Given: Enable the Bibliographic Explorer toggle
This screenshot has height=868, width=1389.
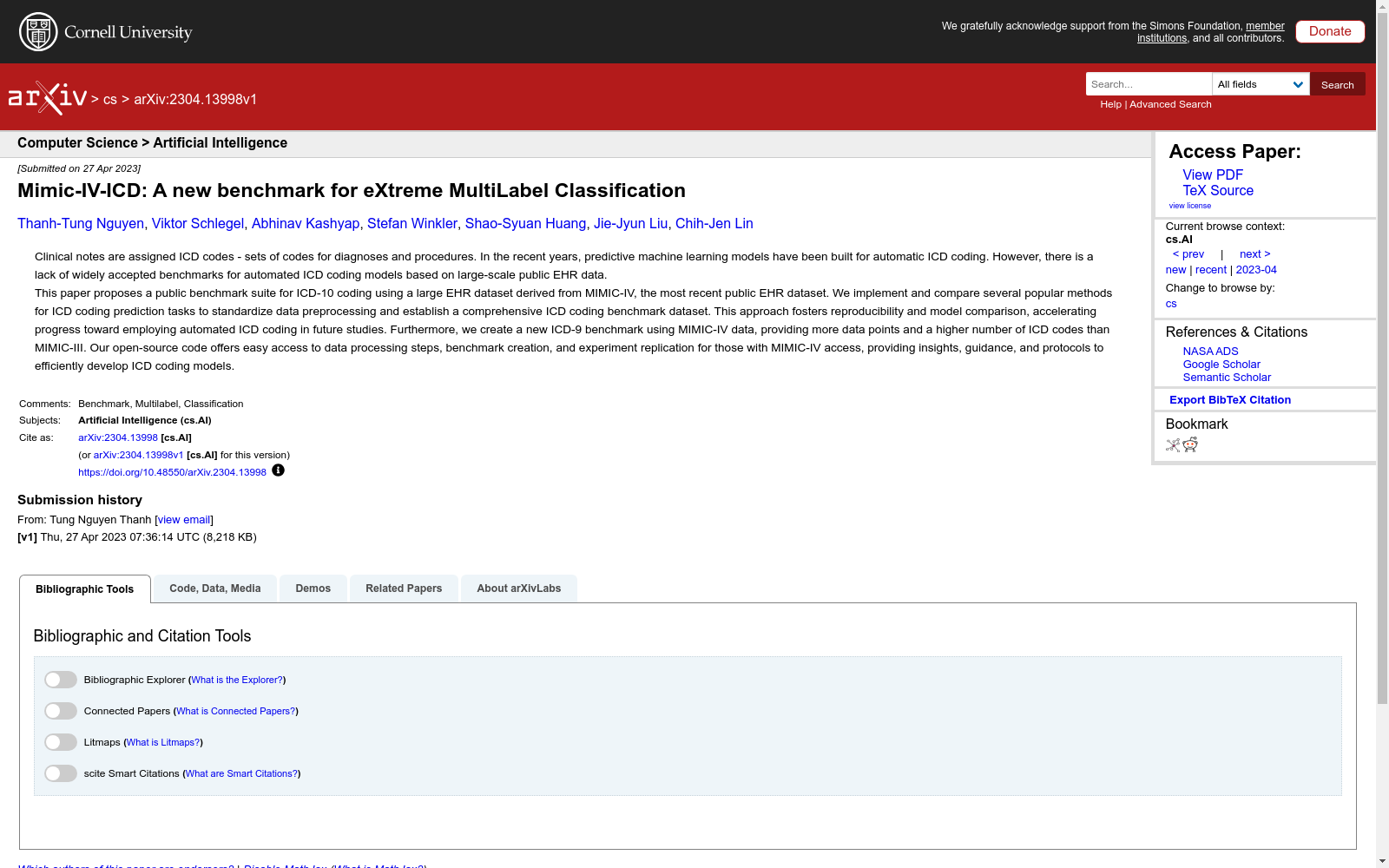Looking at the screenshot, I should (61, 680).
